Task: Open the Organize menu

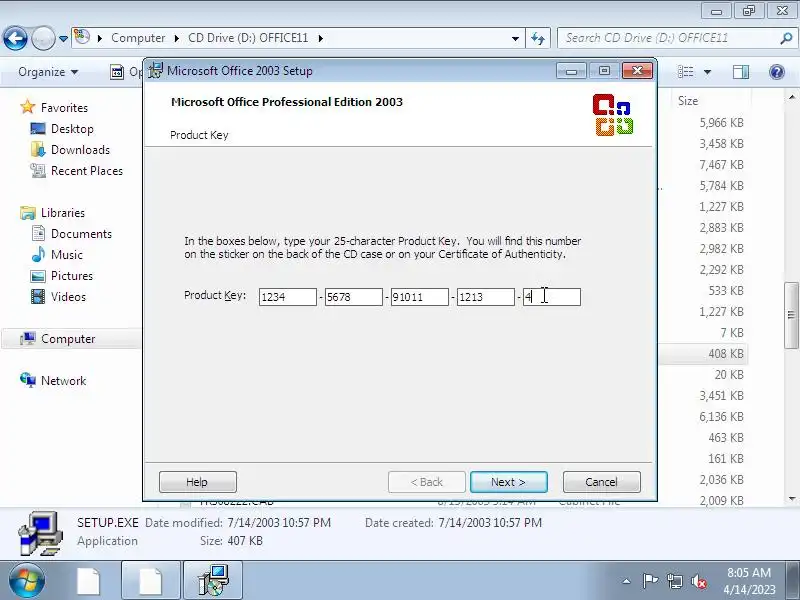Action: [48, 72]
